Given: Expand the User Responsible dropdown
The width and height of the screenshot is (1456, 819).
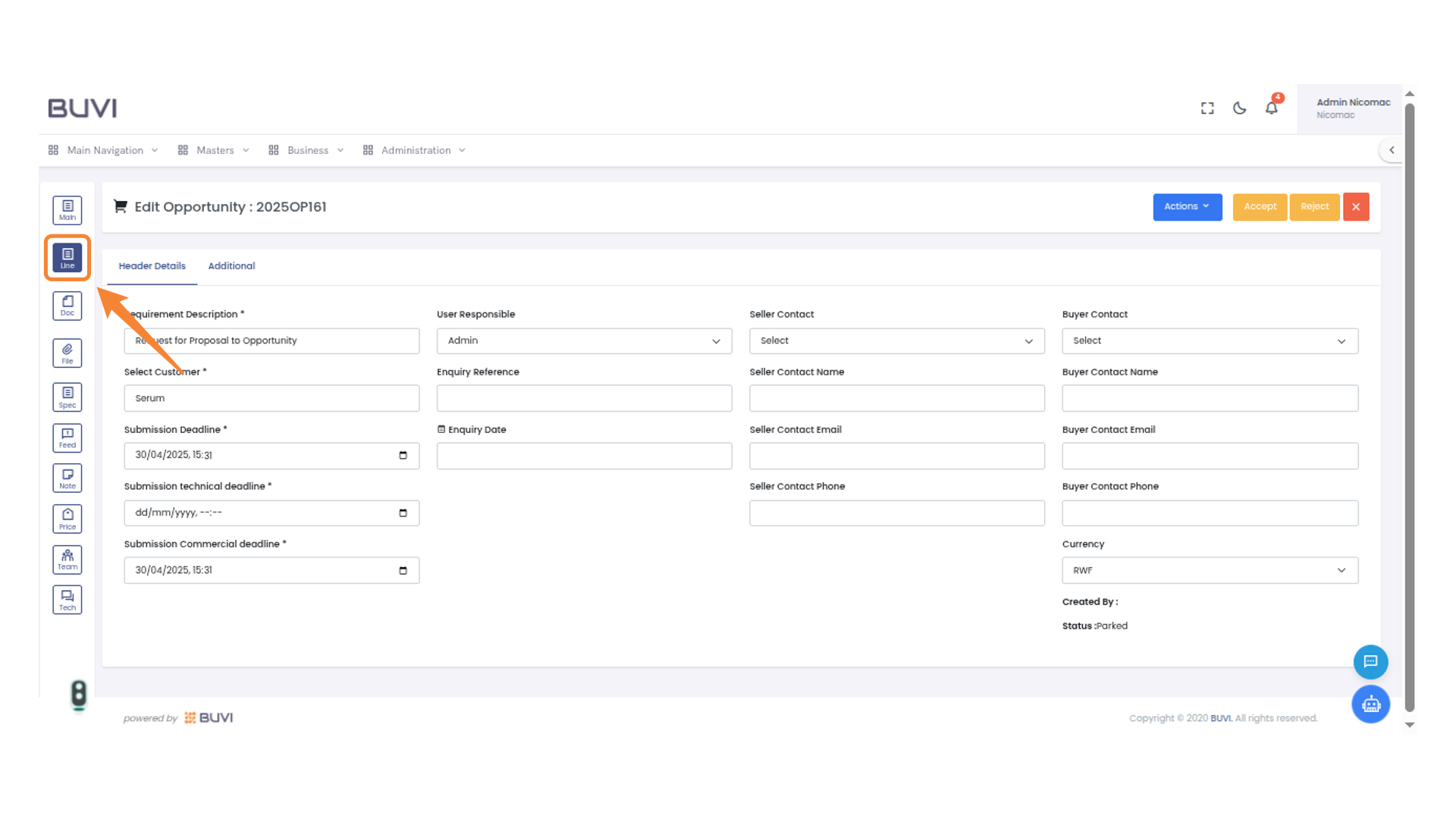Looking at the screenshot, I should tap(584, 341).
